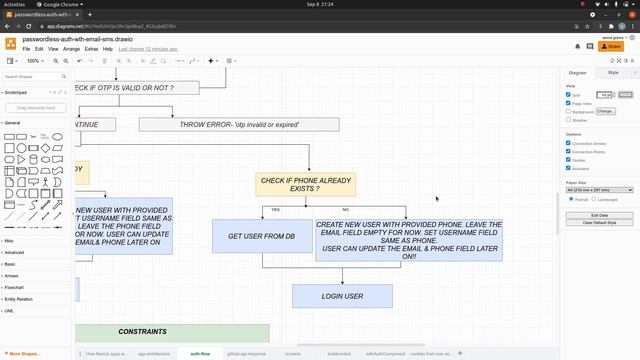Viewport: 640px width, 360px height.
Task: Click the To Back toolbar icon
Action: coord(129,61)
